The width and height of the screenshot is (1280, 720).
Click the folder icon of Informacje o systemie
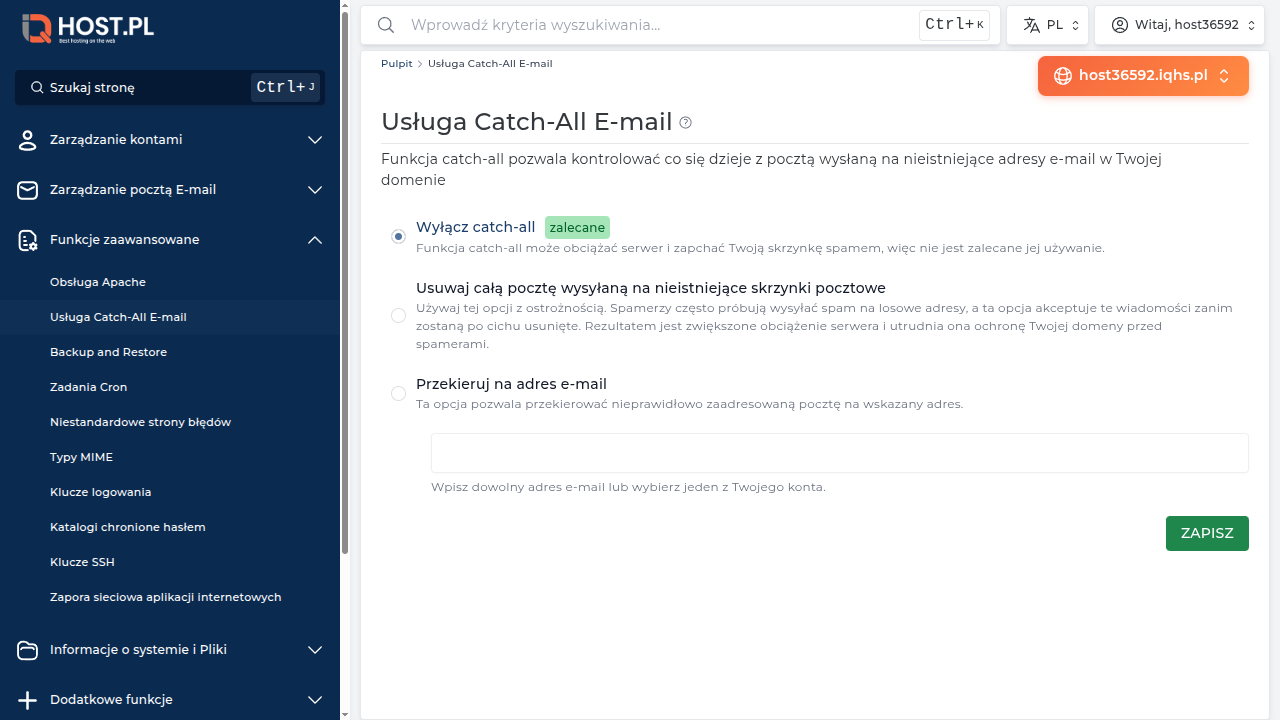pos(27,650)
